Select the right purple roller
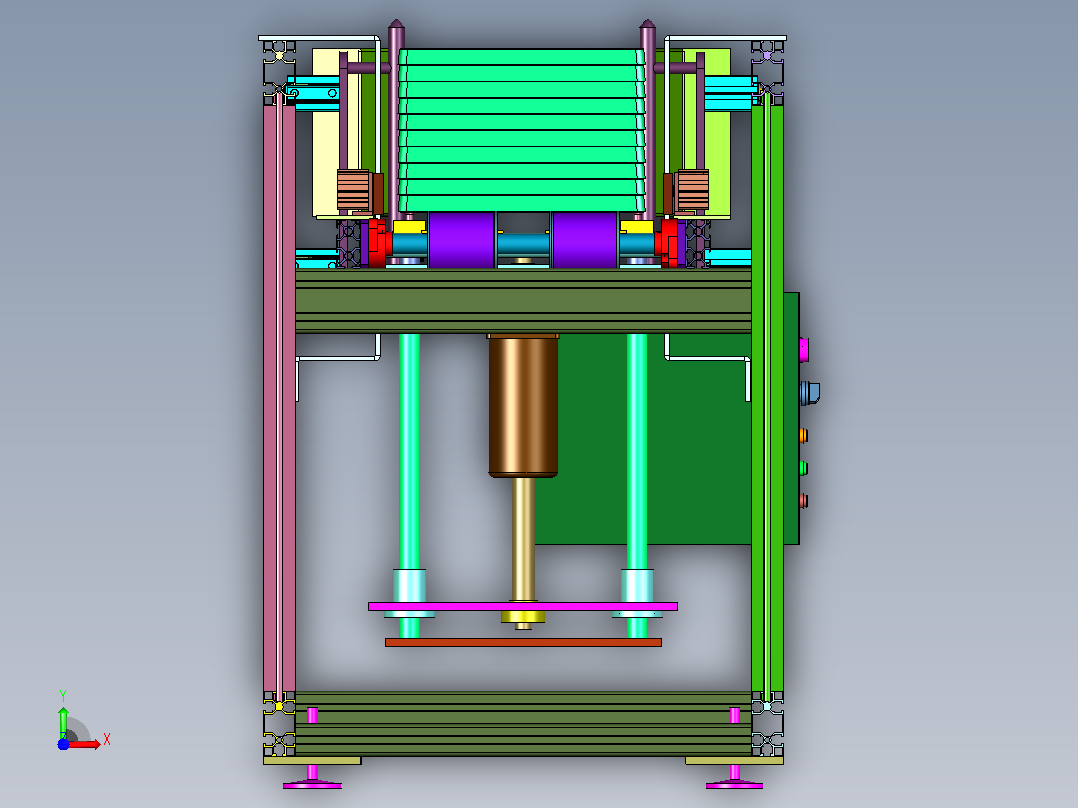This screenshot has height=808, width=1078. [x=585, y=239]
